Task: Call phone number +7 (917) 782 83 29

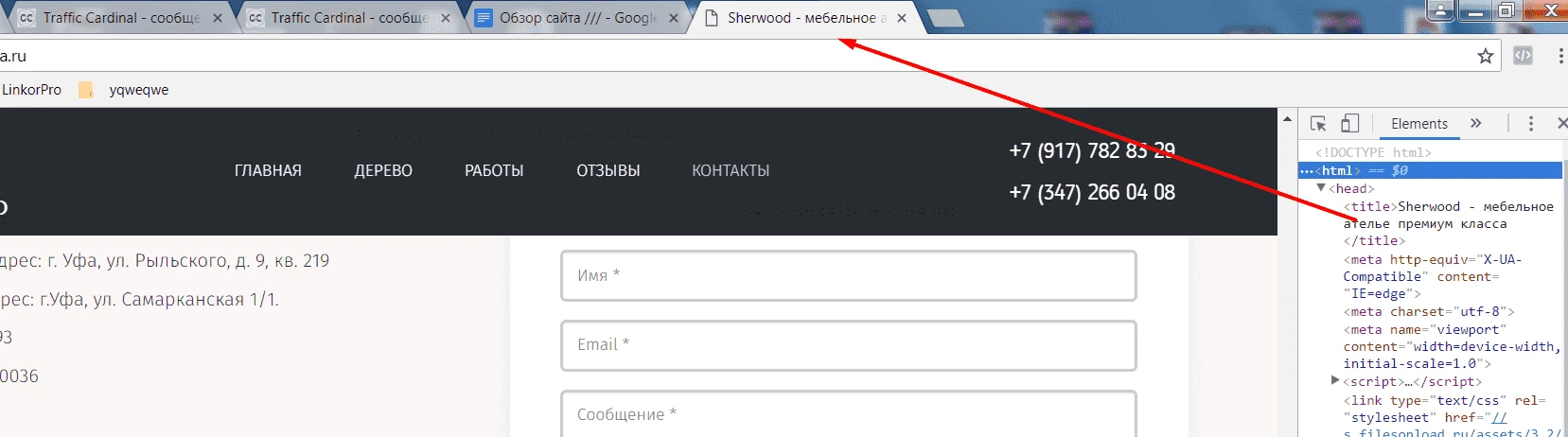Action: tap(1092, 150)
